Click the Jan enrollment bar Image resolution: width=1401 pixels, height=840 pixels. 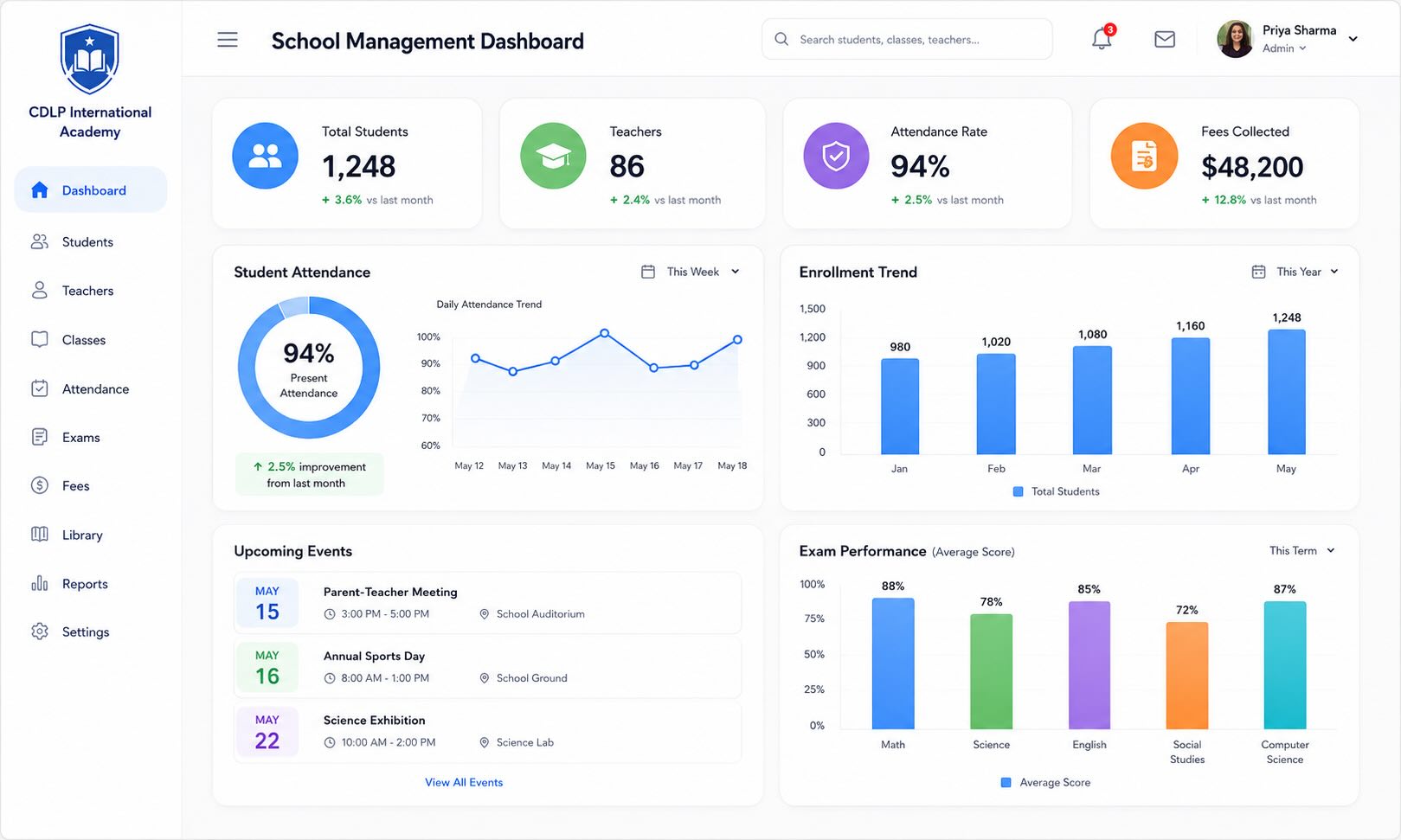[900, 406]
